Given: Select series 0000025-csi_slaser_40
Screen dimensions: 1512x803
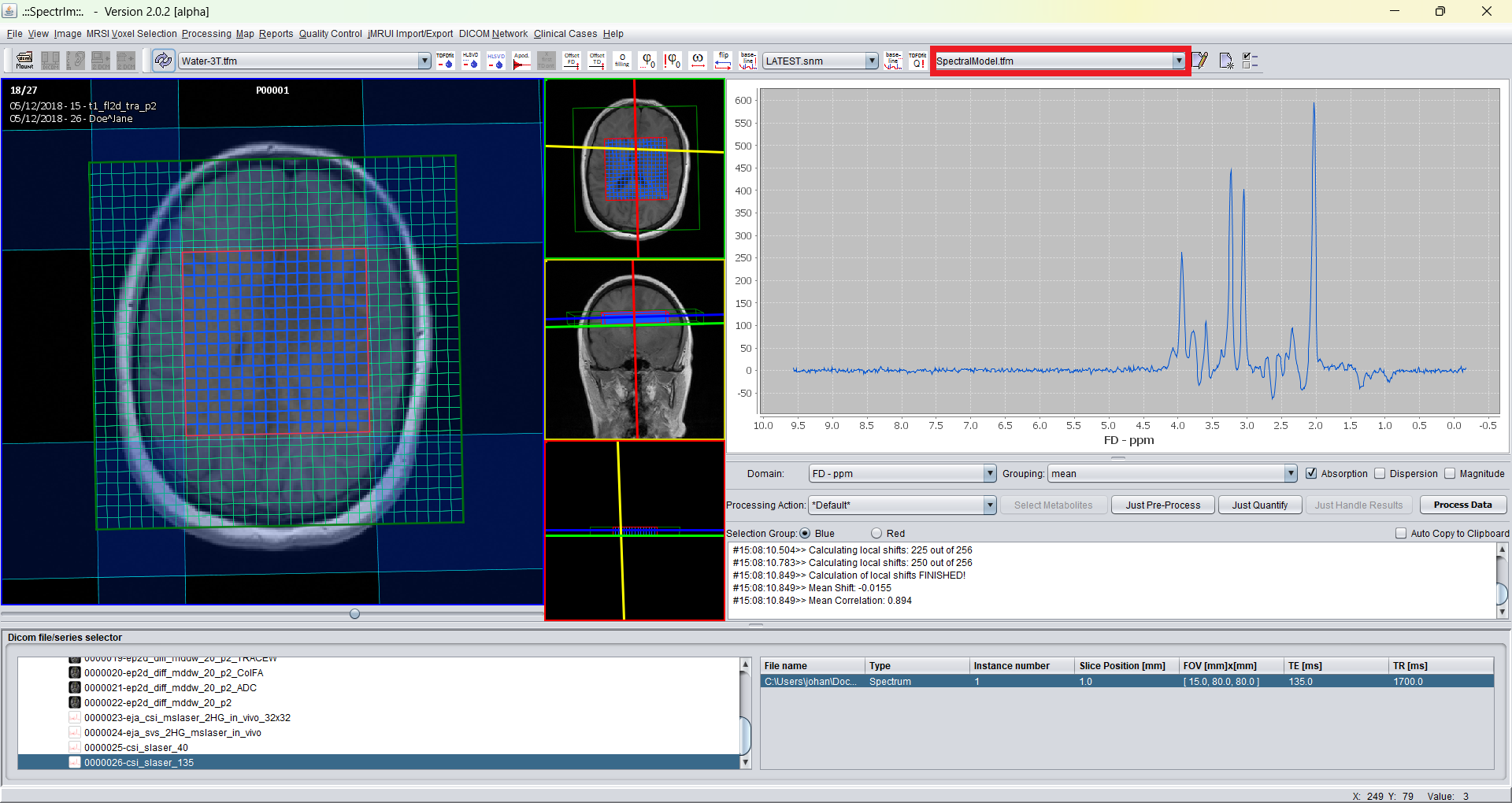Looking at the screenshot, I should tap(135, 747).
